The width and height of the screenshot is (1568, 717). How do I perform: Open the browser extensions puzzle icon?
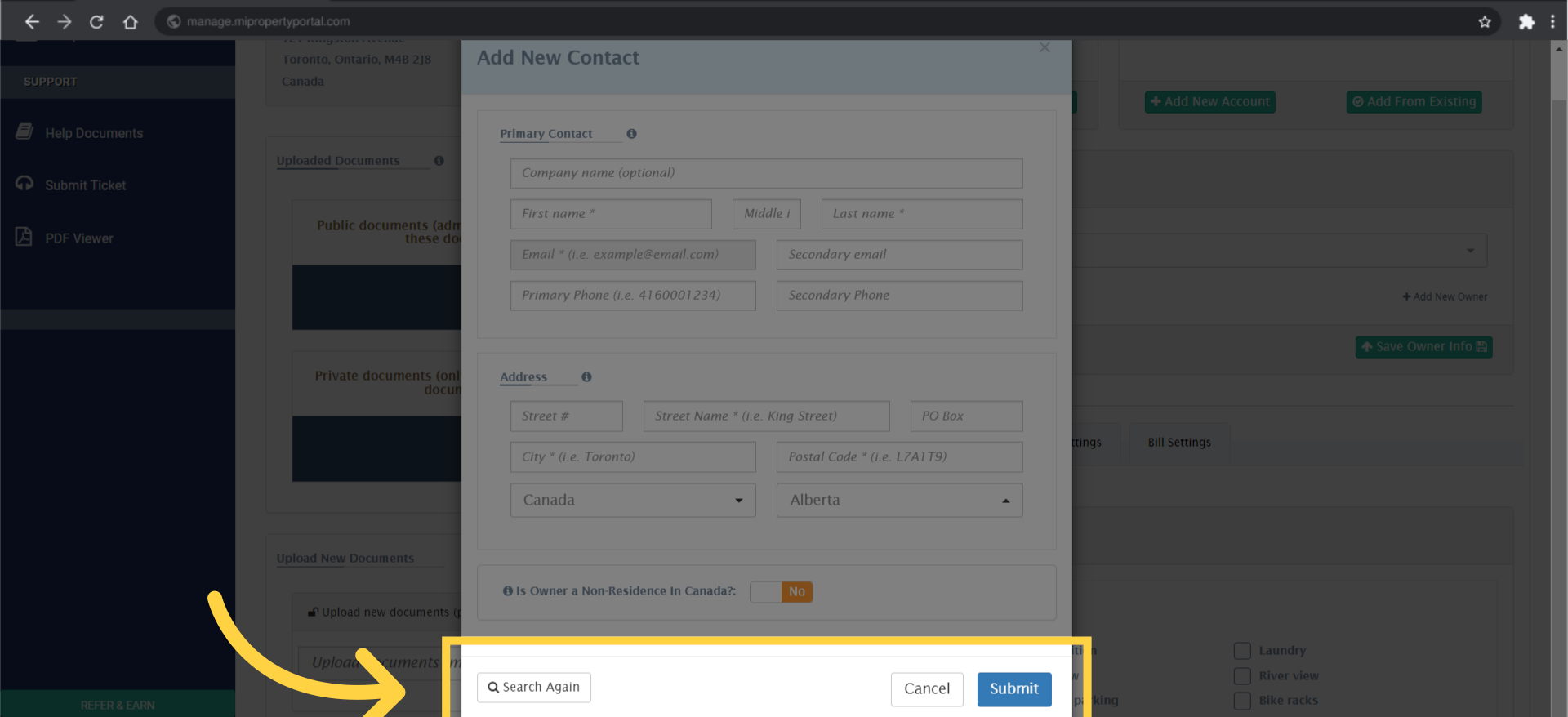tap(1526, 21)
